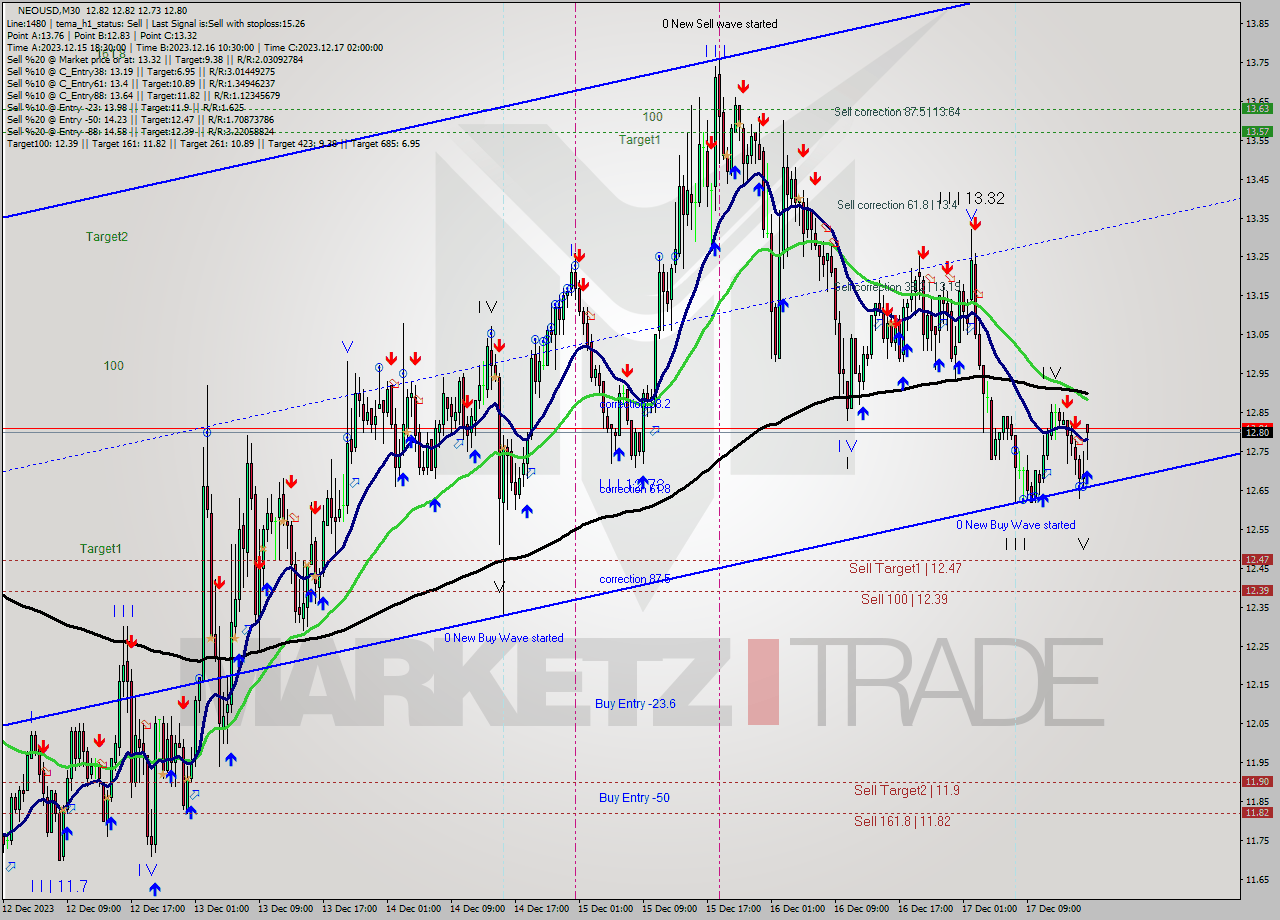Click the 12.95 price axis value

(1256, 373)
